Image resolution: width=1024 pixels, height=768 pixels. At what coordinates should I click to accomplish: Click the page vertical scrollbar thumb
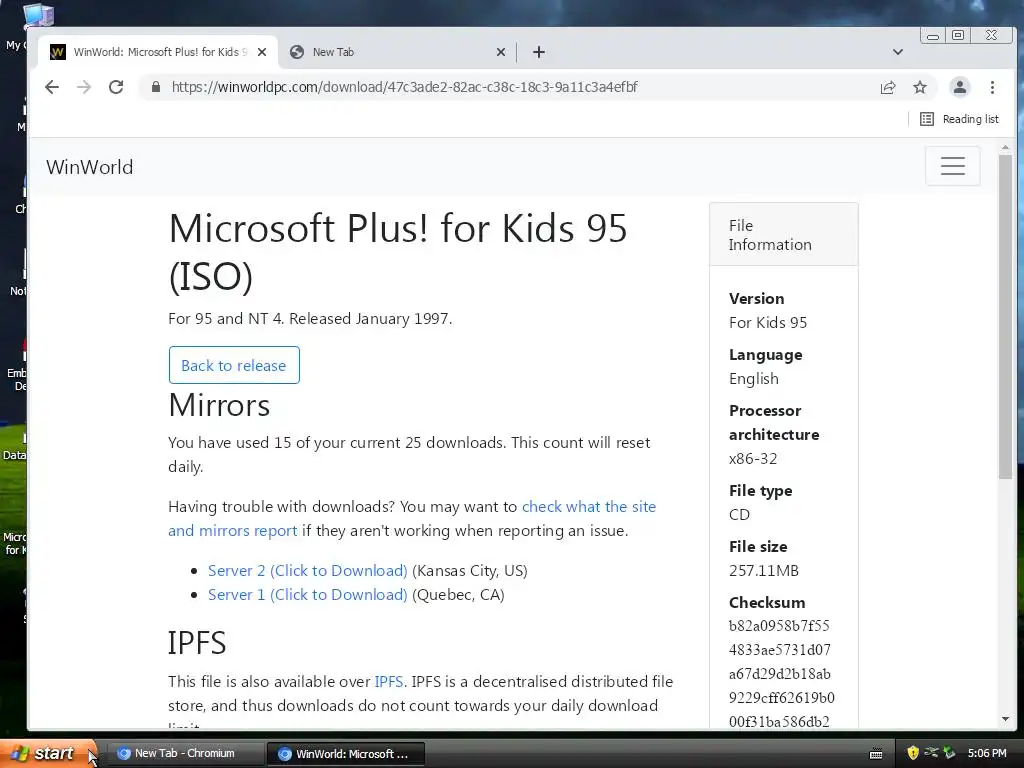click(1005, 317)
